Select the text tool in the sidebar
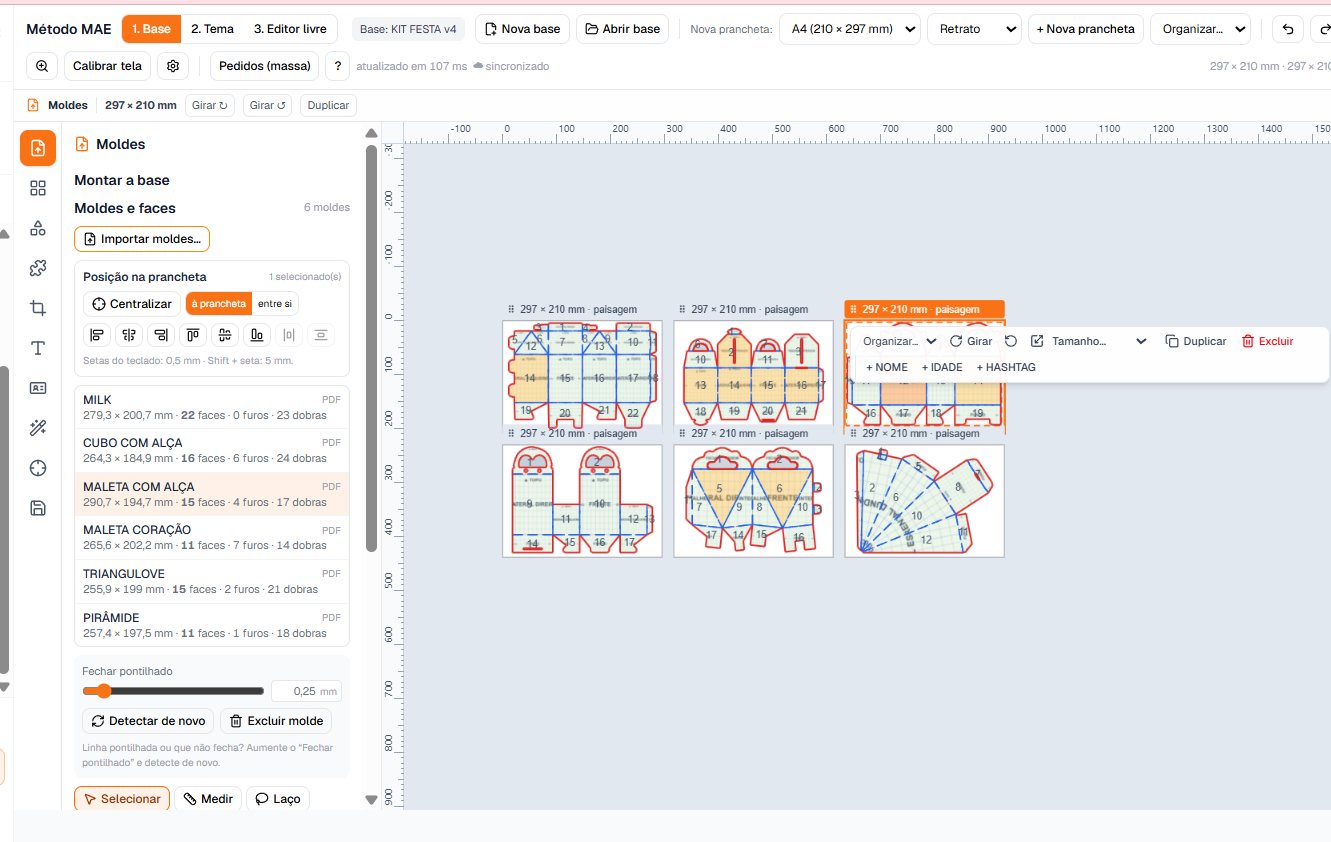 (38, 348)
